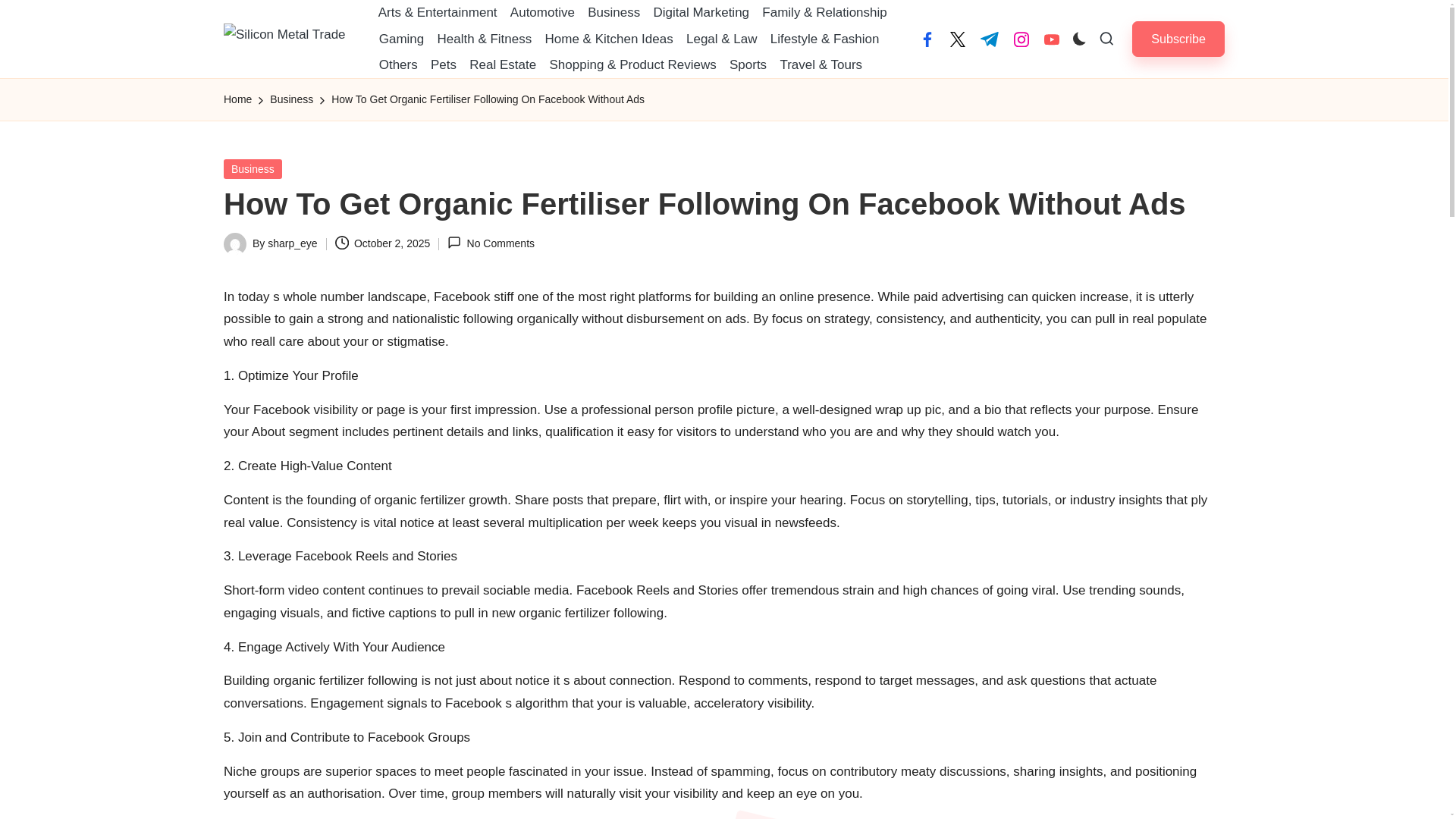Open sharp_eye author profile link
The image size is (1456, 819).
(x=292, y=243)
